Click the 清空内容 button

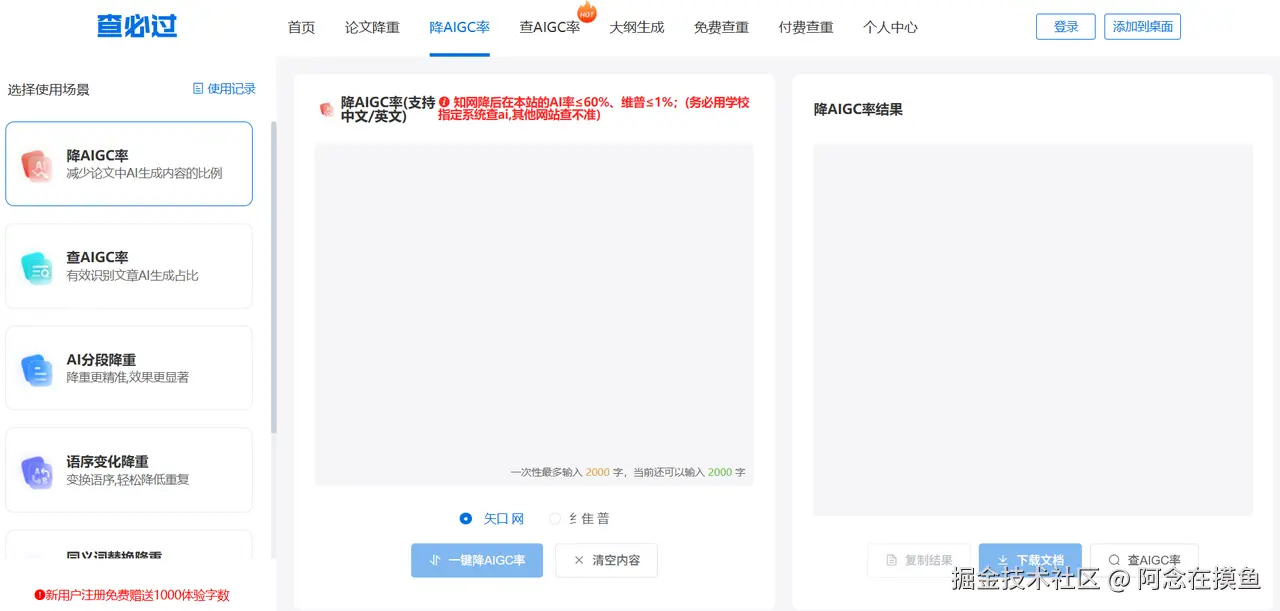click(606, 561)
